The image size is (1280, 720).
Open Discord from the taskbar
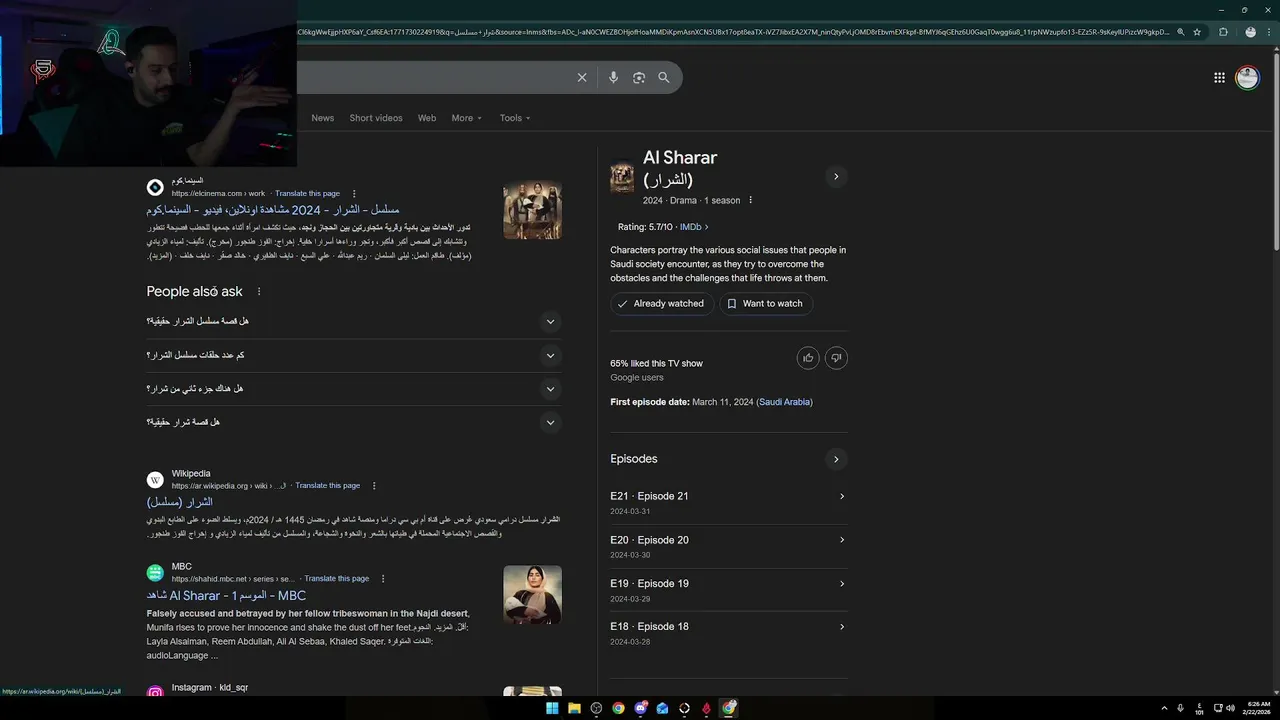[x=640, y=708]
